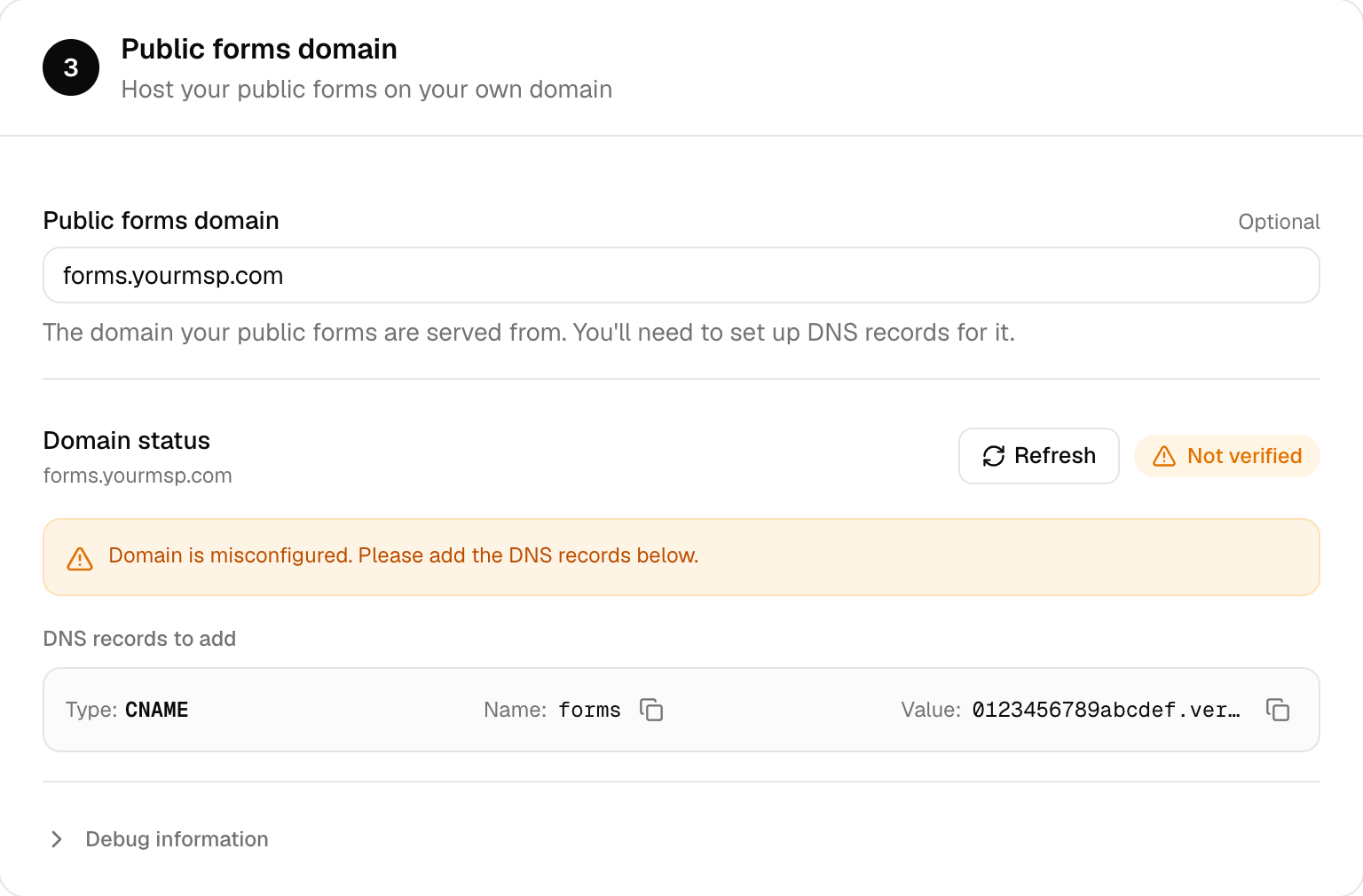
Task: Click the 'Host your public forms' subtitle
Action: click(x=366, y=90)
